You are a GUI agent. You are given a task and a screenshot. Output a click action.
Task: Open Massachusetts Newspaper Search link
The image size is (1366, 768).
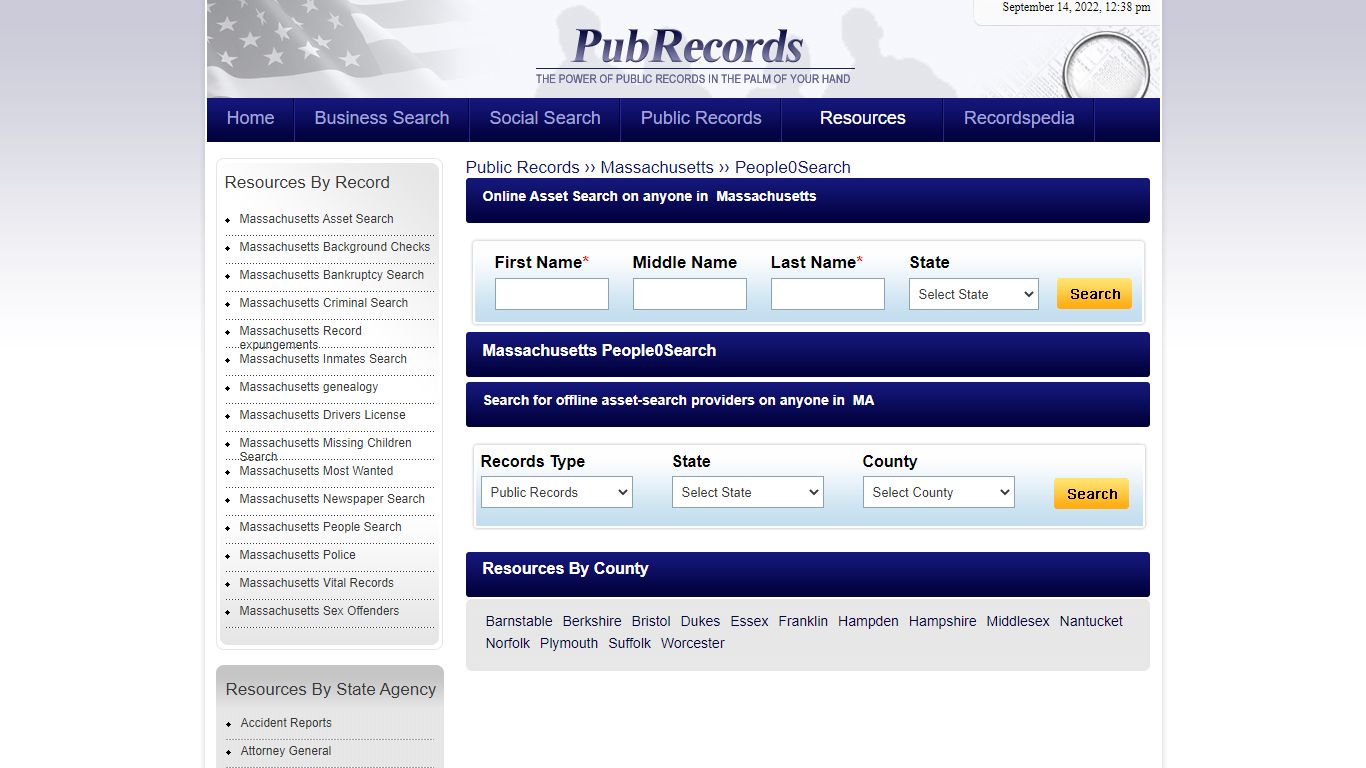pos(332,499)
